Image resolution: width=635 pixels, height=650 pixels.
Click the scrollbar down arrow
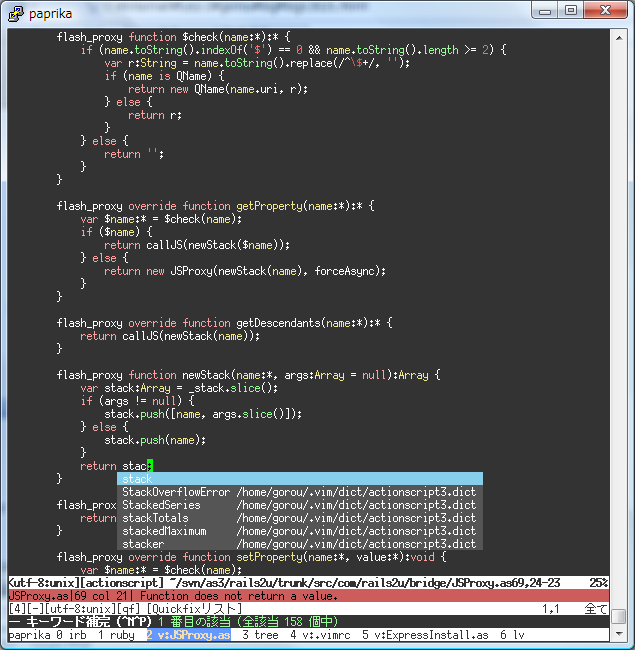coord(619,633)
